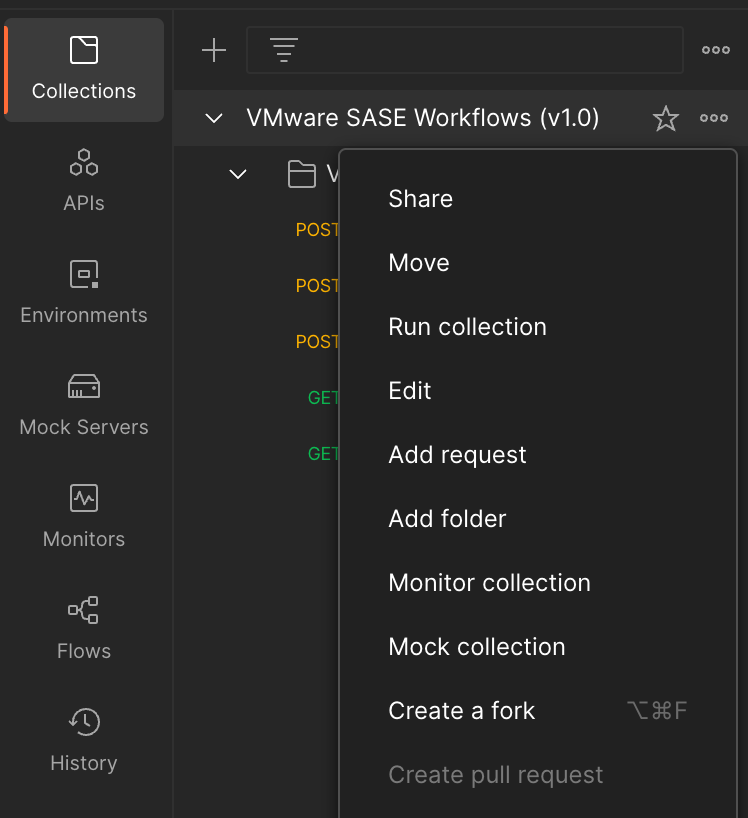Favorite the VMware SASE Workflows collection

click(665, 117)
